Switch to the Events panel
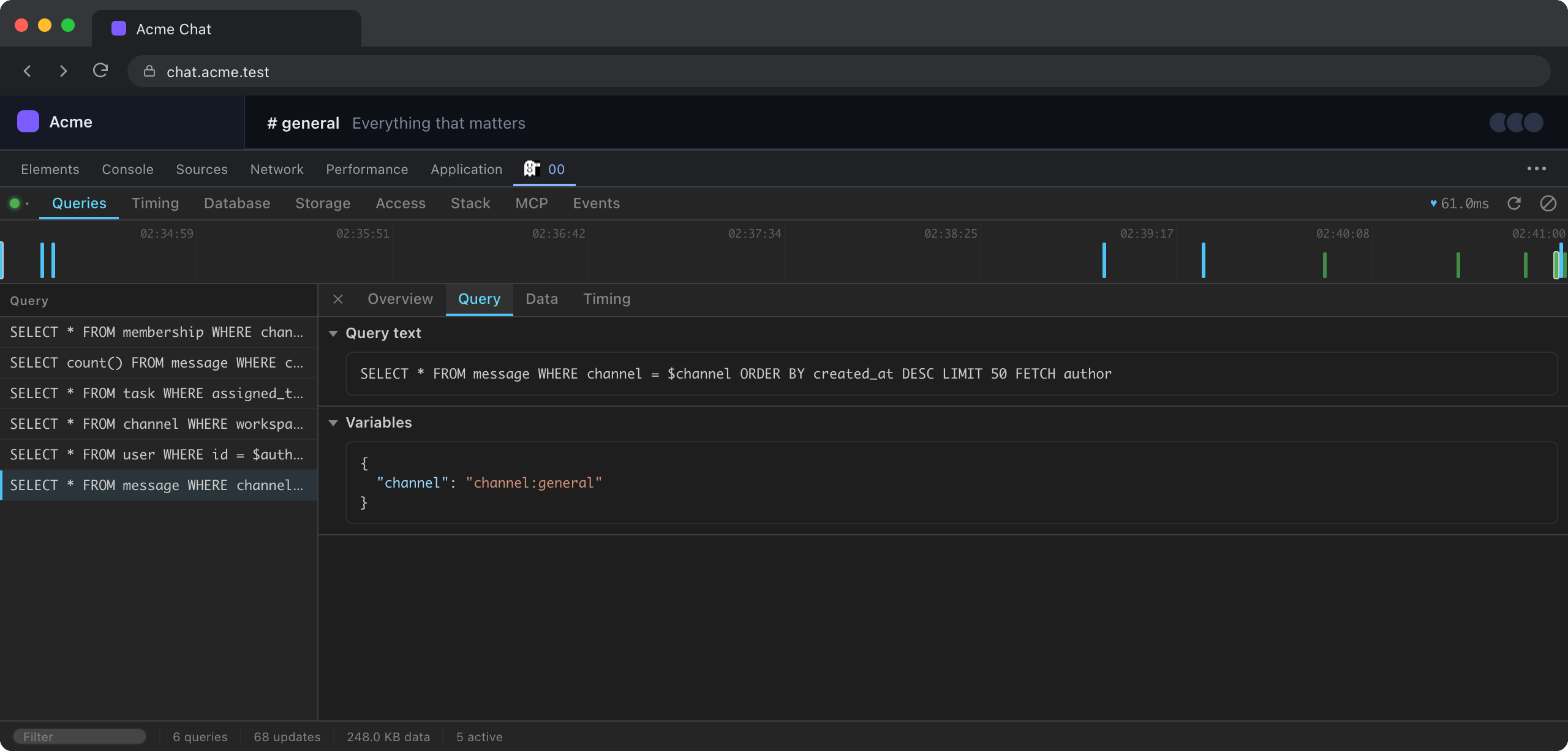 [x=596, y=203]
